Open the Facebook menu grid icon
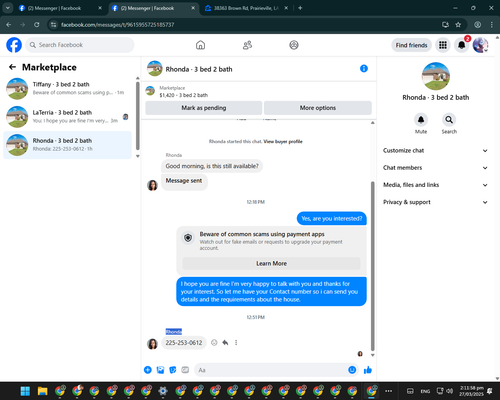 pyautogui.click(x=443, y=45)
